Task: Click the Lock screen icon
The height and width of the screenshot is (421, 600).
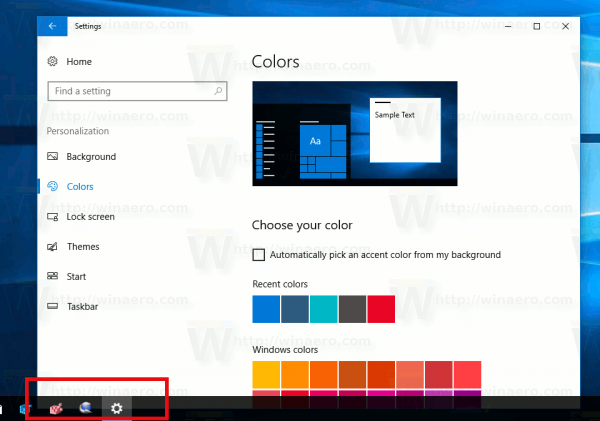Action: pyautogui.click(x=52, y=217)
